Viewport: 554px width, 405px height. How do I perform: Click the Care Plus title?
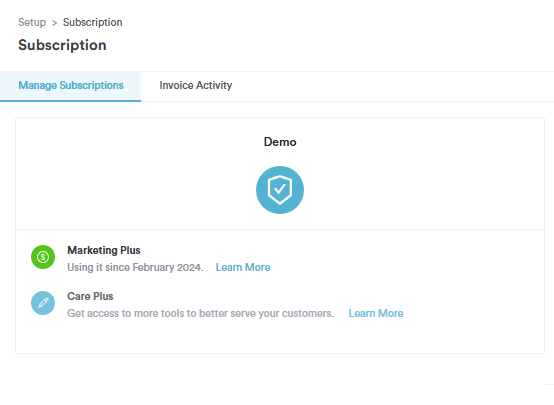click(90, 296)
